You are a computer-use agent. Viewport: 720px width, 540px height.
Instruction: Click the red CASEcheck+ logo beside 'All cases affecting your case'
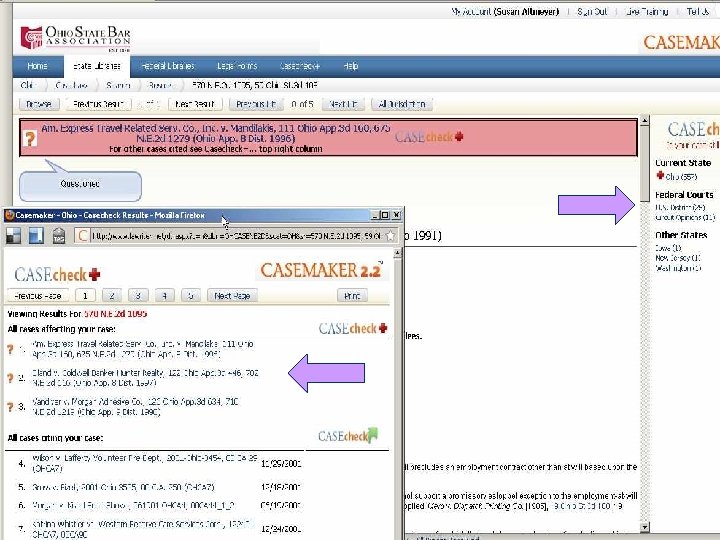[353, 328]
